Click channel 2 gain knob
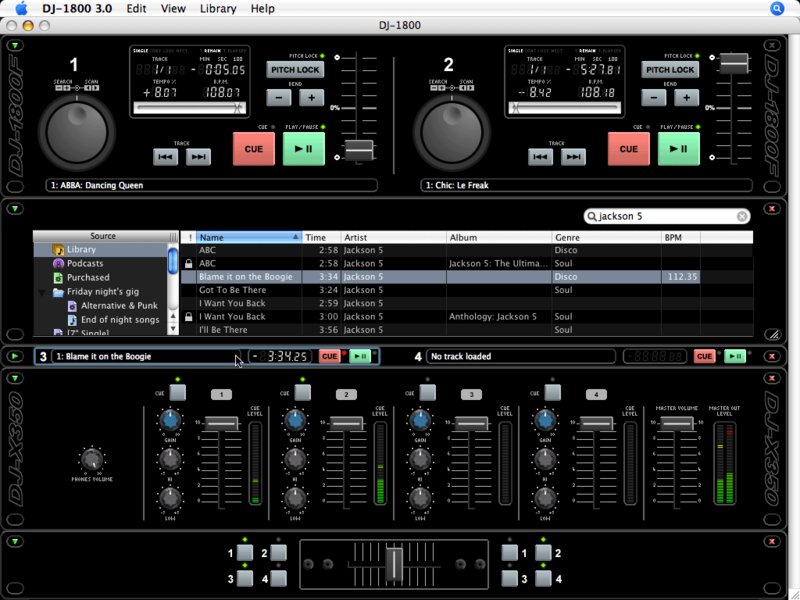The image size is (800, 600). coord(295,420)
